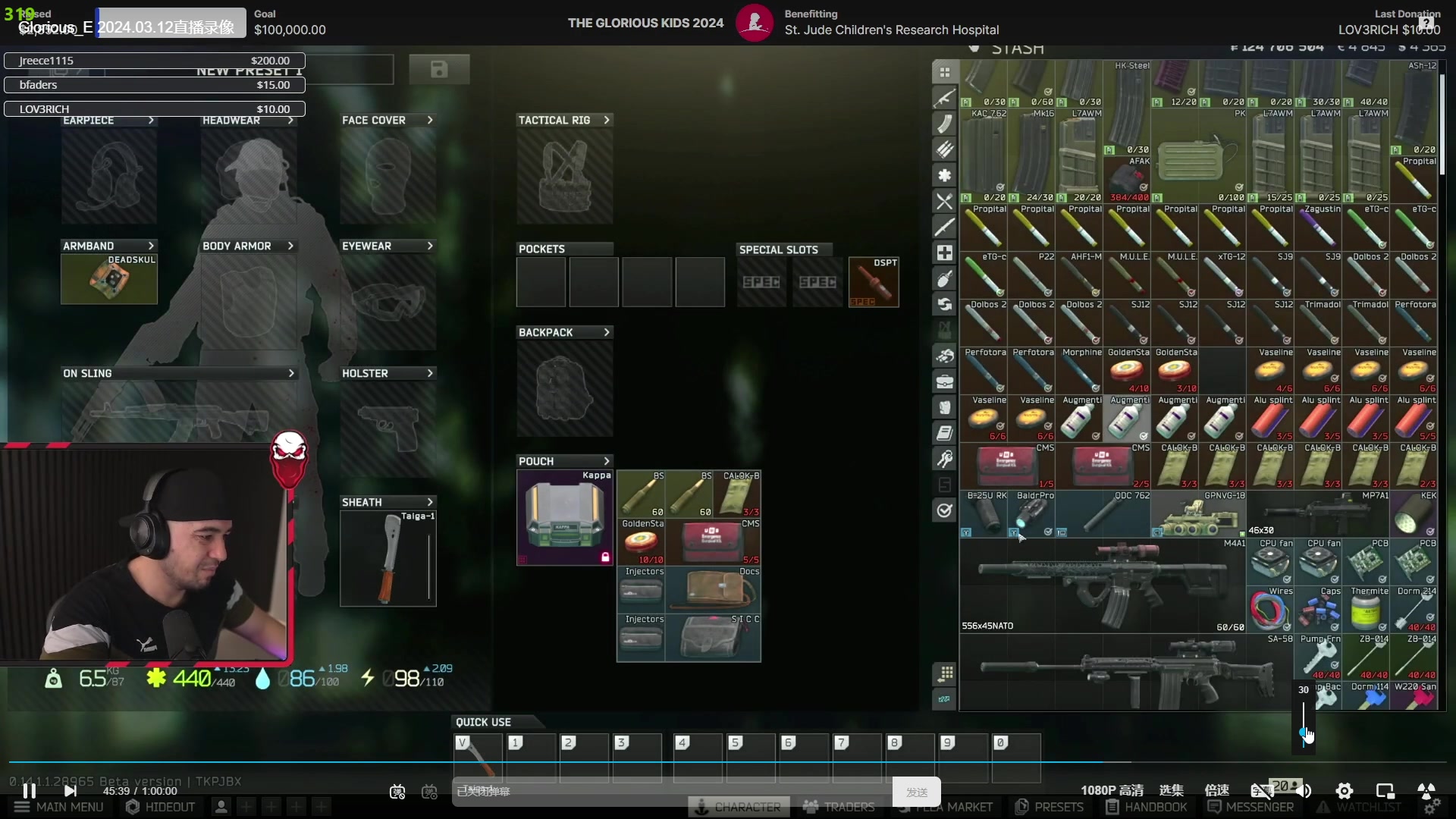Filter stash by weapons rifle icon
The image size is (1456, 819).
945,98
